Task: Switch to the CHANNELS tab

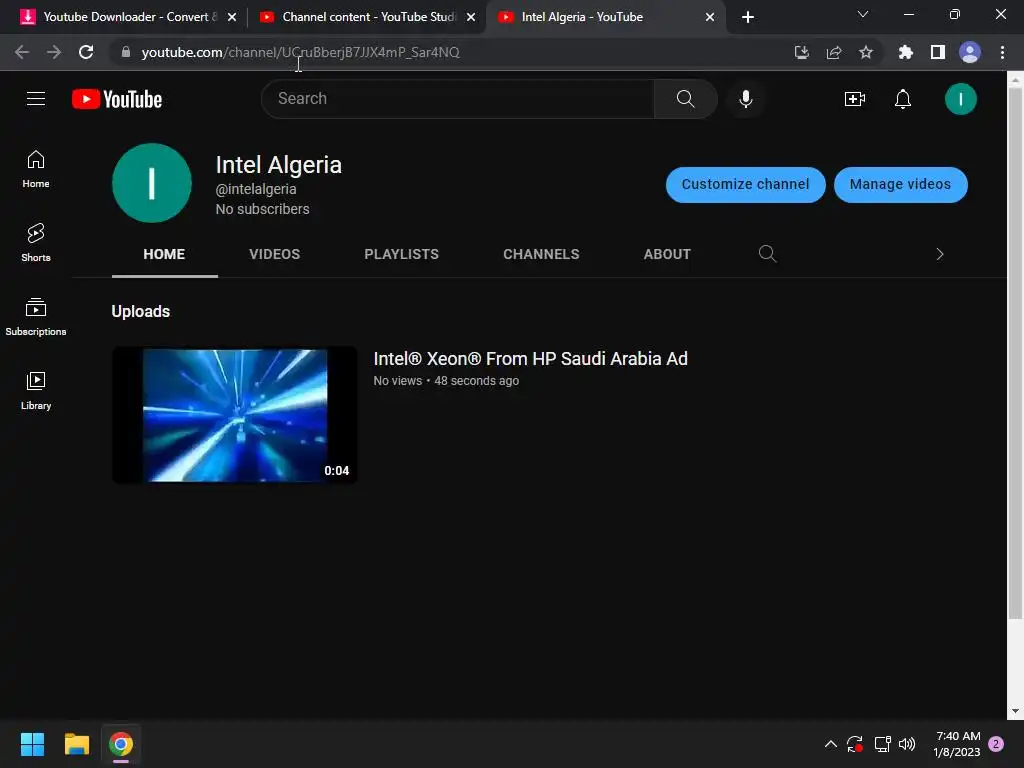Action: [541, 254]
